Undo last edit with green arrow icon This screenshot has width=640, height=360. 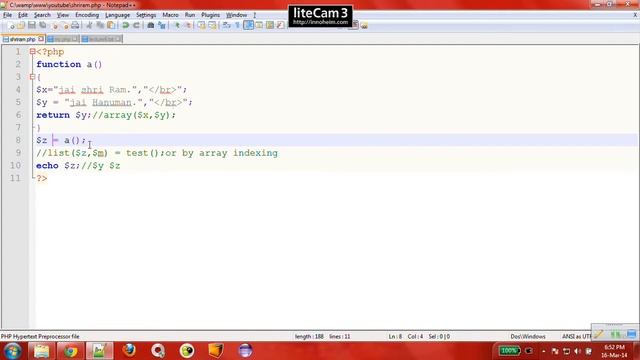coord(126,25)
